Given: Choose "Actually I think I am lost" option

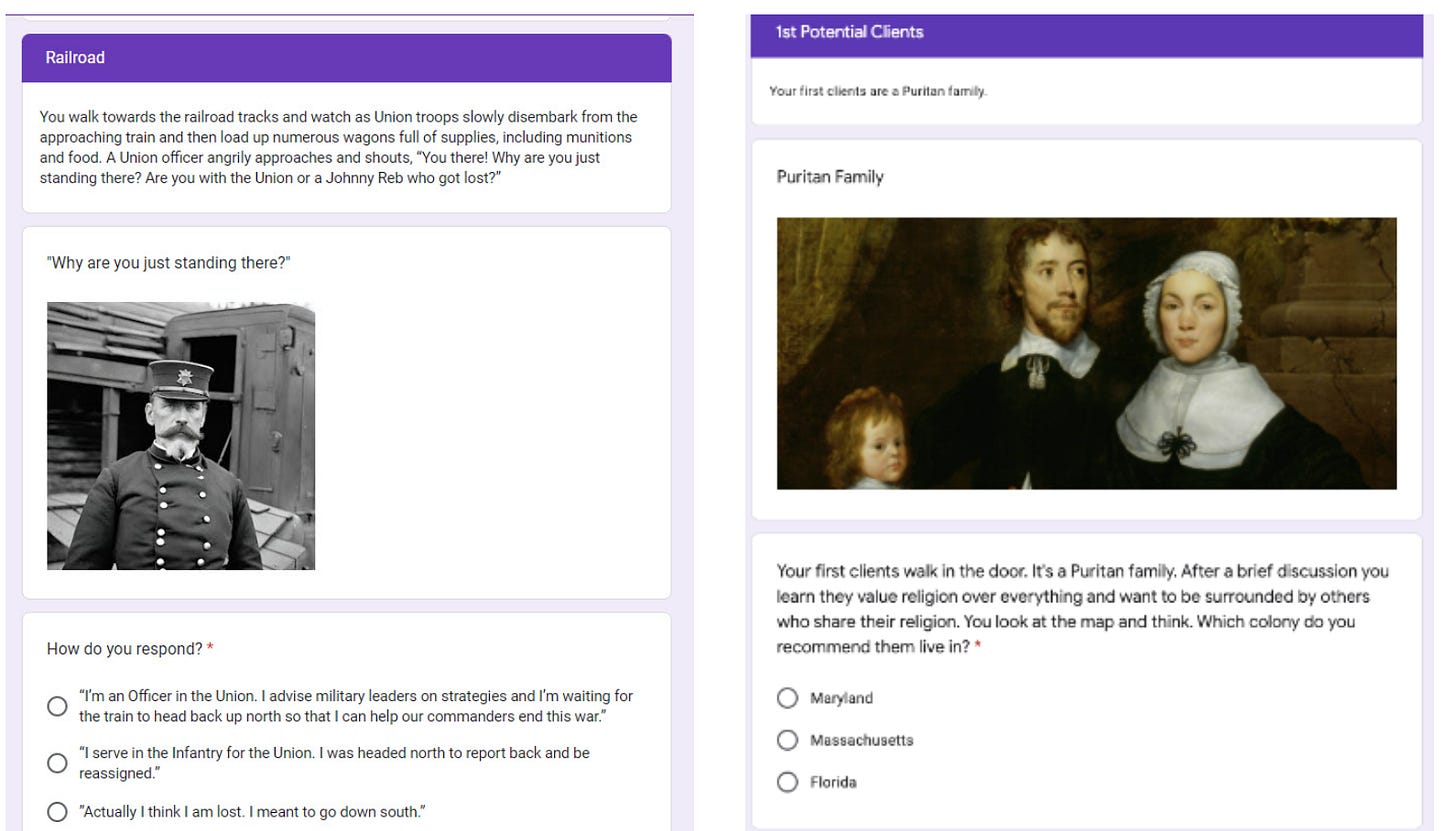Looking at the screenshot, I should tap(58, 812).
